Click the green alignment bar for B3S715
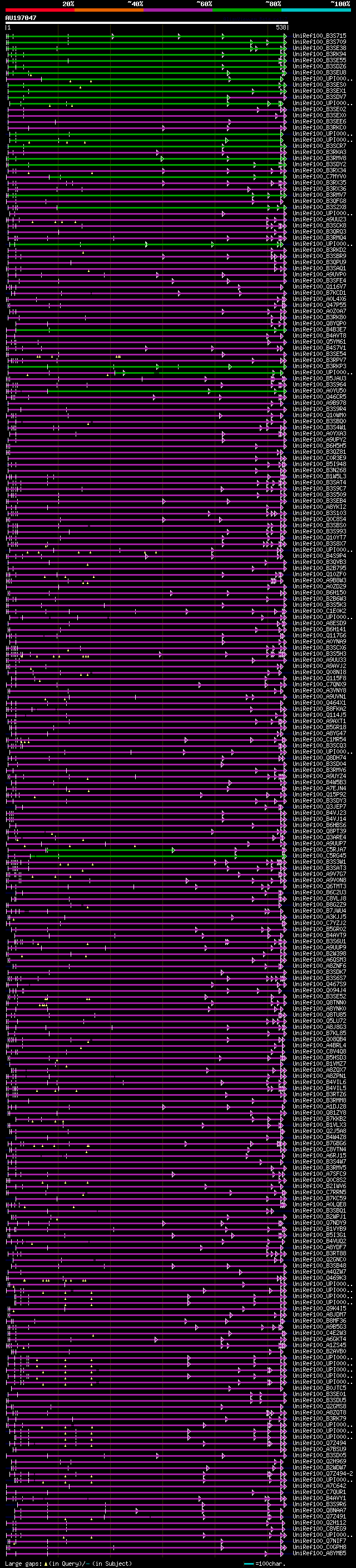356x1568 pixels. coord(146,37)
